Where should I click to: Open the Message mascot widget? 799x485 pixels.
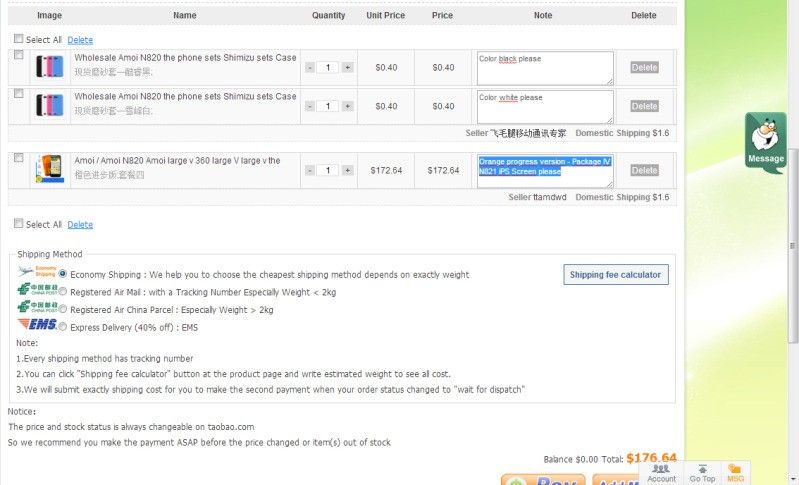click(x=765, y=143)
